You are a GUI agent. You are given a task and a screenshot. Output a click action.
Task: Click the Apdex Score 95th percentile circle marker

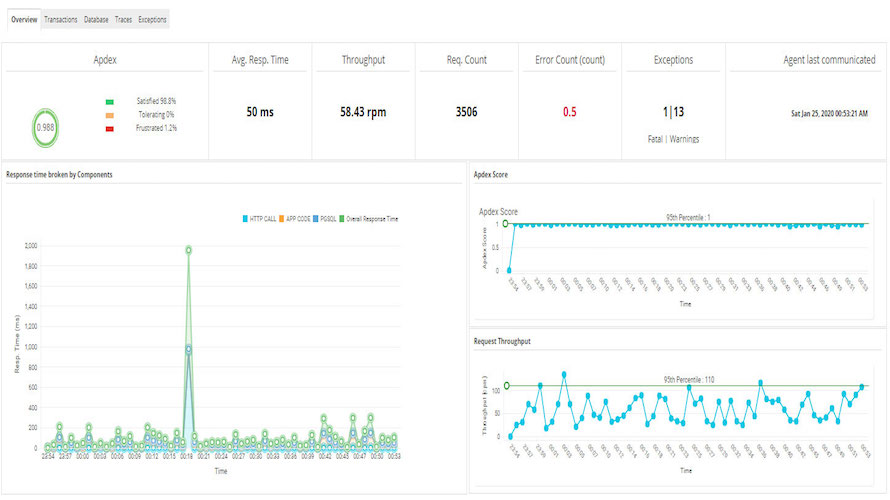coord(507,224)
